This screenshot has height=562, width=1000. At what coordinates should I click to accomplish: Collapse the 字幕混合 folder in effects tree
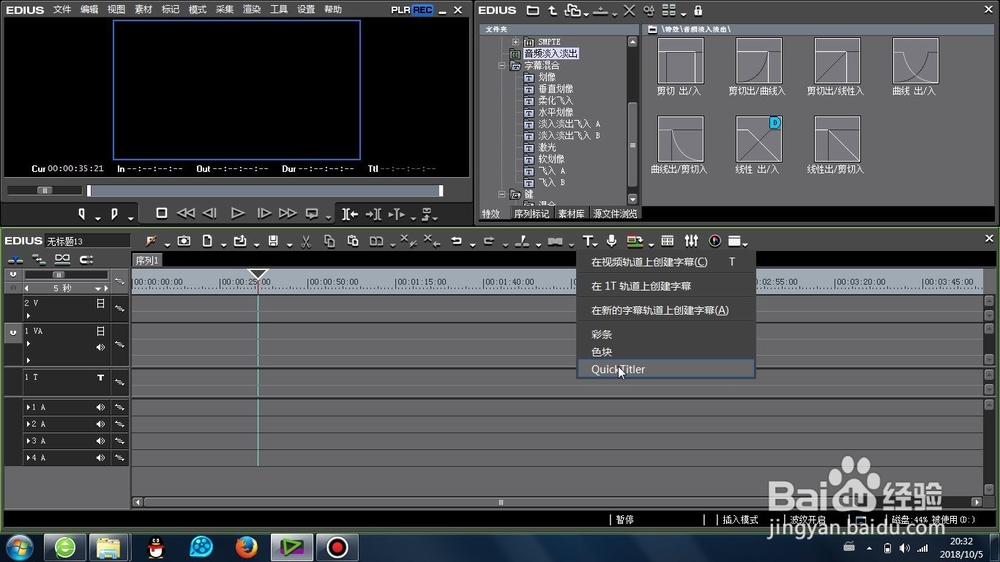click(503, 66)
